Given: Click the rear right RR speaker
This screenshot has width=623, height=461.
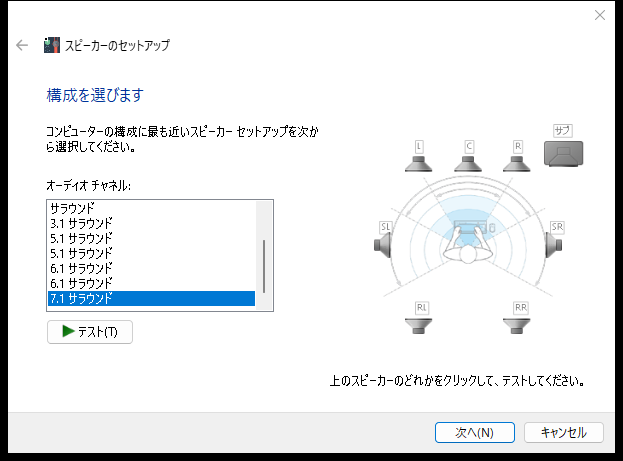Looking at the screenshot, I should (517, 326).
